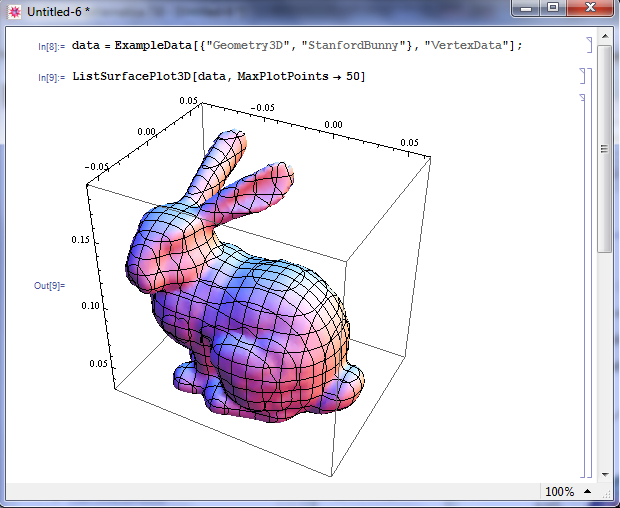Place the cursor on ExampleData in the first input
620x508 pixels.
(x=153, y=45)
